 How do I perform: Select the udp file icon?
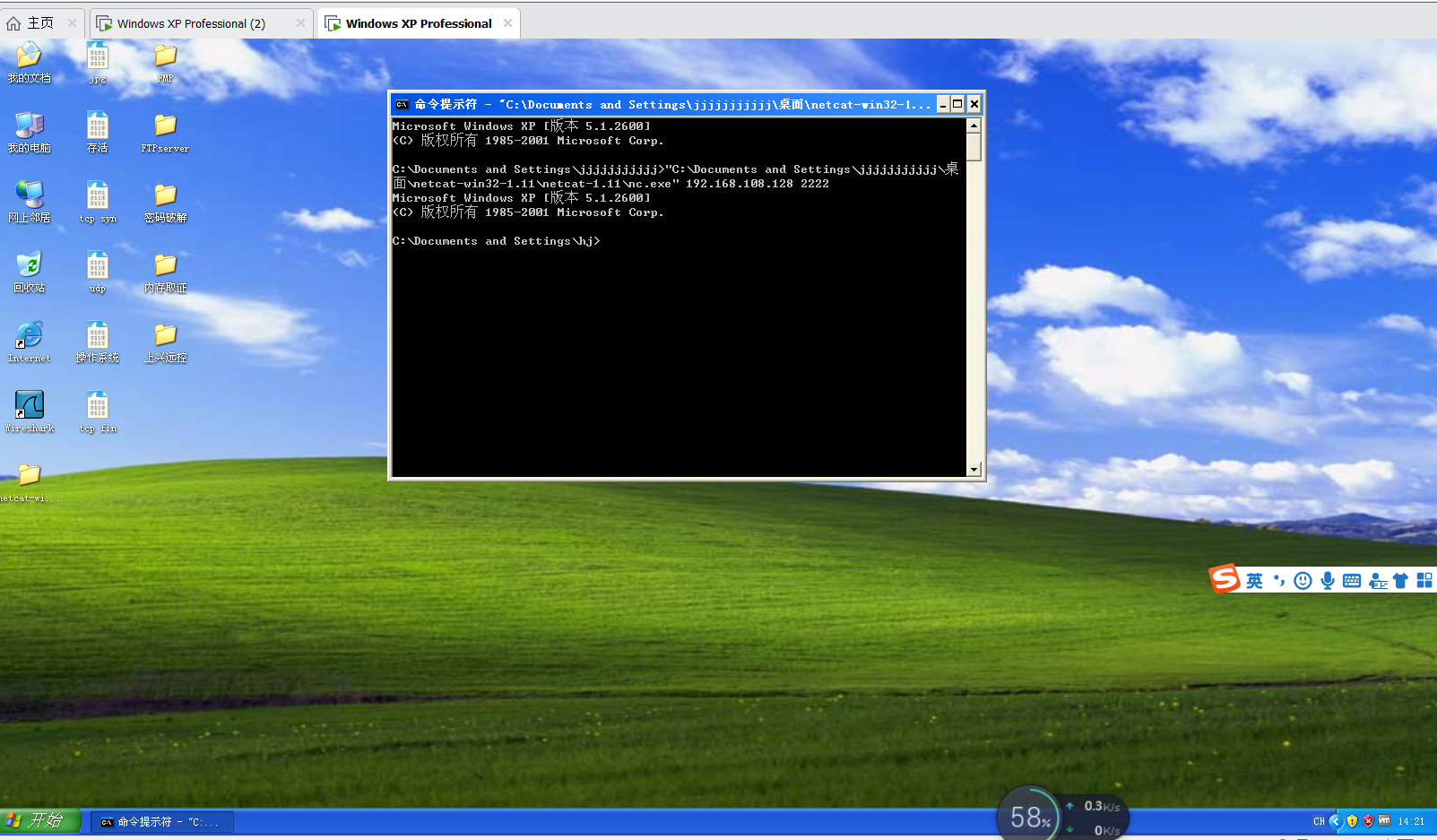point(98,272)
